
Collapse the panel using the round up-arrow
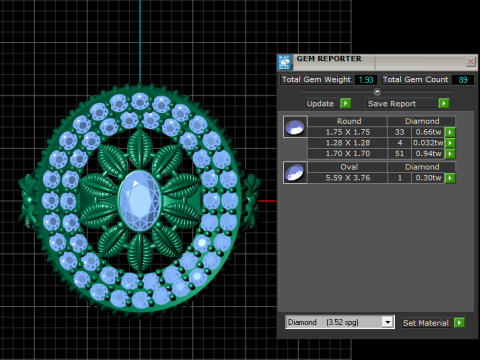[x=377, y=91]
